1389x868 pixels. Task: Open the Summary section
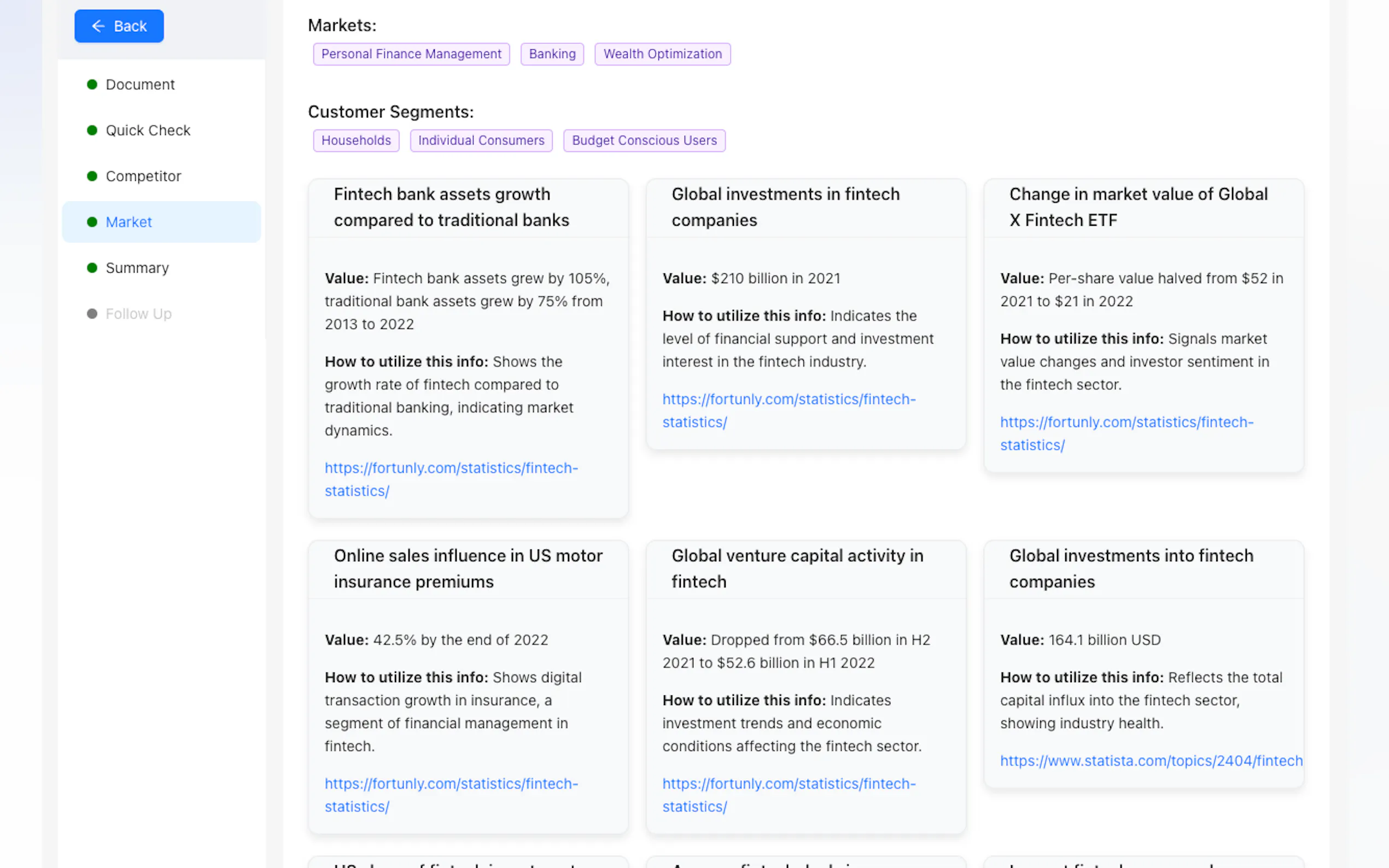137,268
